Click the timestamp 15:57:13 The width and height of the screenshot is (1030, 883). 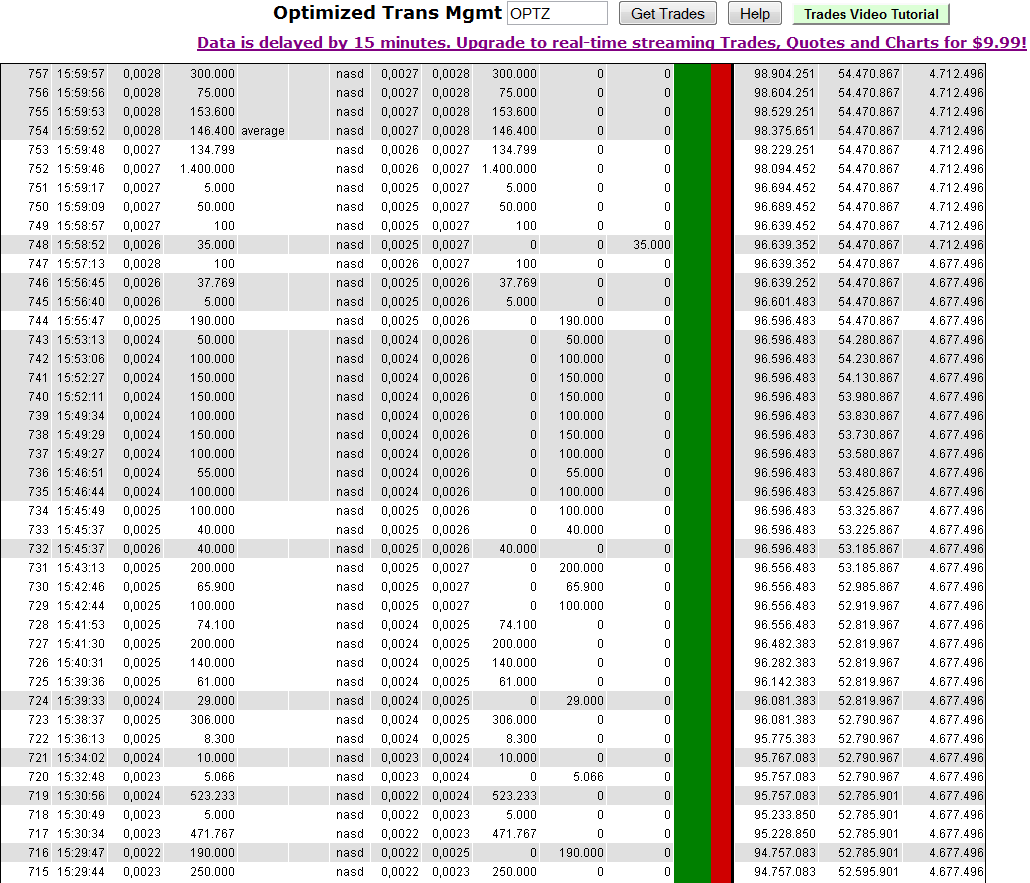pos(80,264)
